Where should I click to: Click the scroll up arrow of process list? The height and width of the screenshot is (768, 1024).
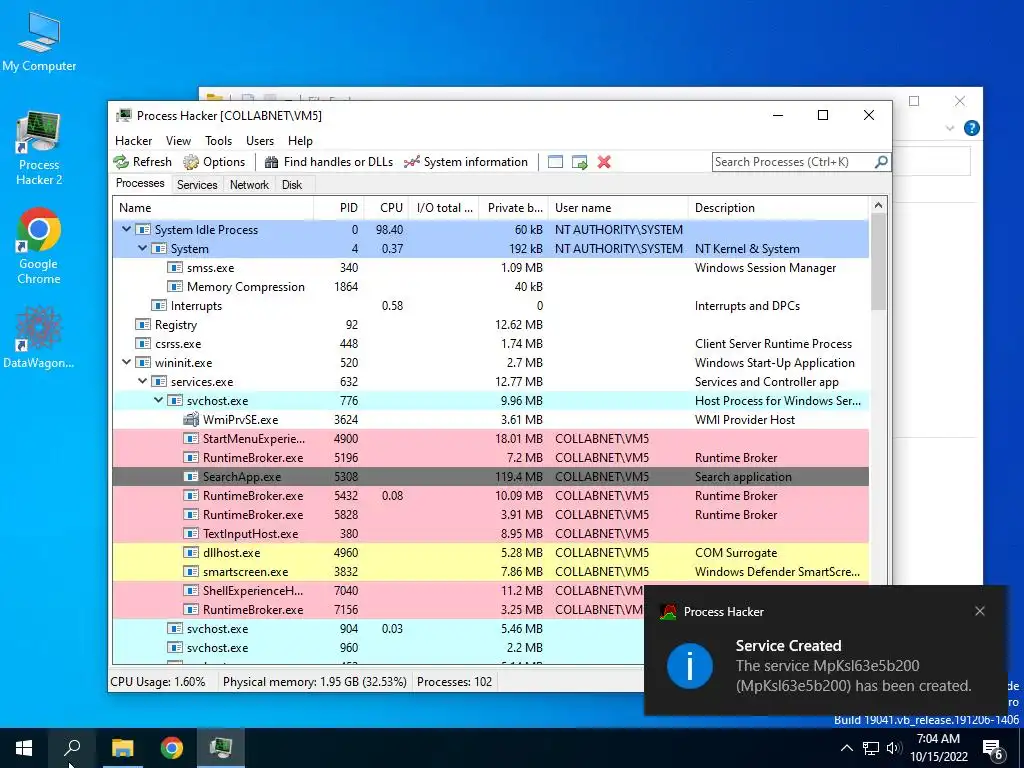[878, 205]
